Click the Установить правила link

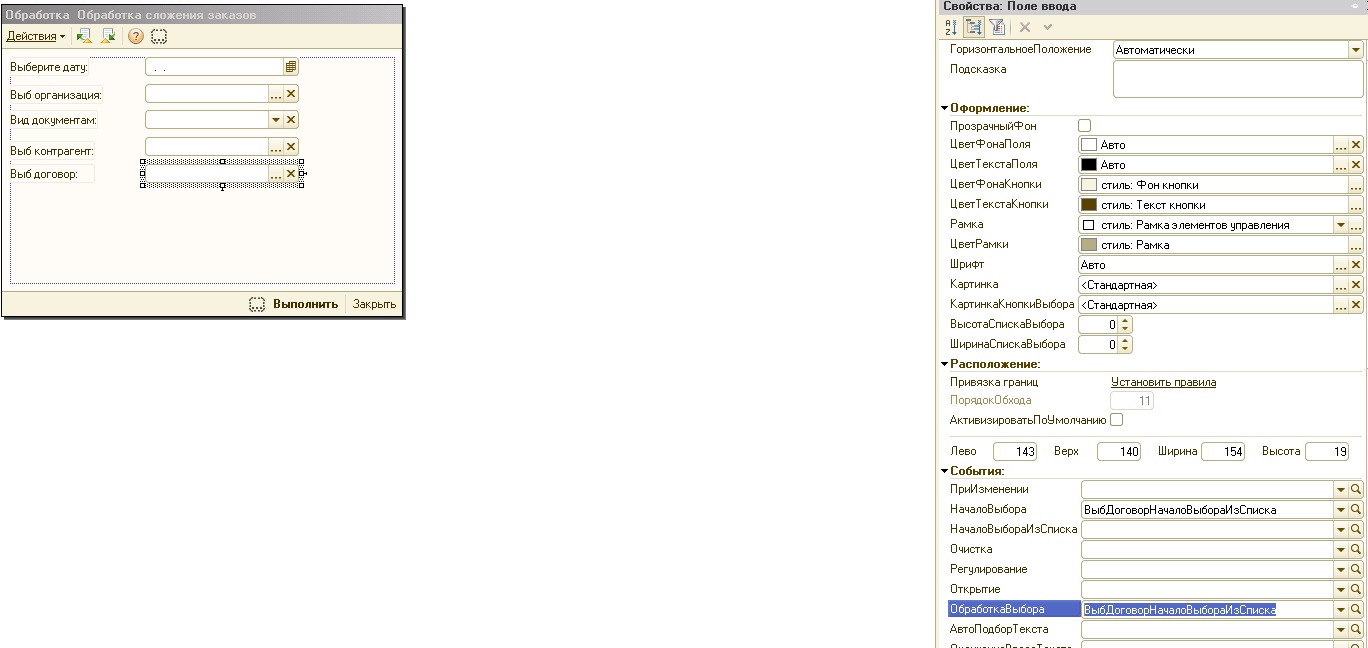click(x=1163, y=382)
